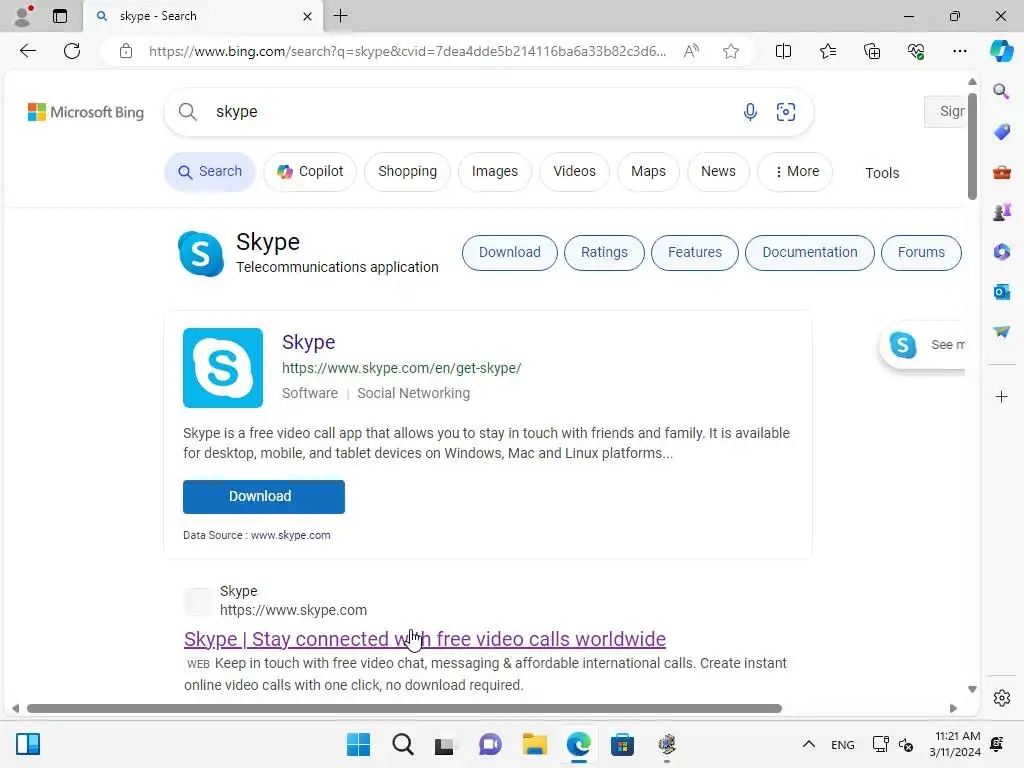Open search Tools options

point(882,173)
